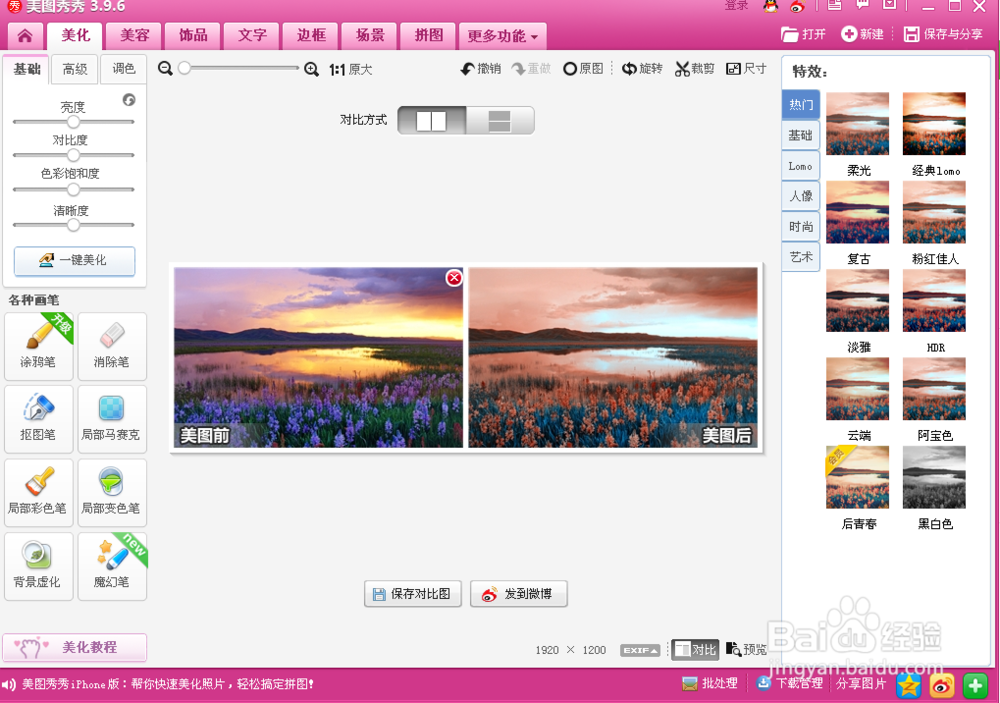The image size is (1000, 703).
Task: Remove the before image with red X
Action: pos(454,278)
